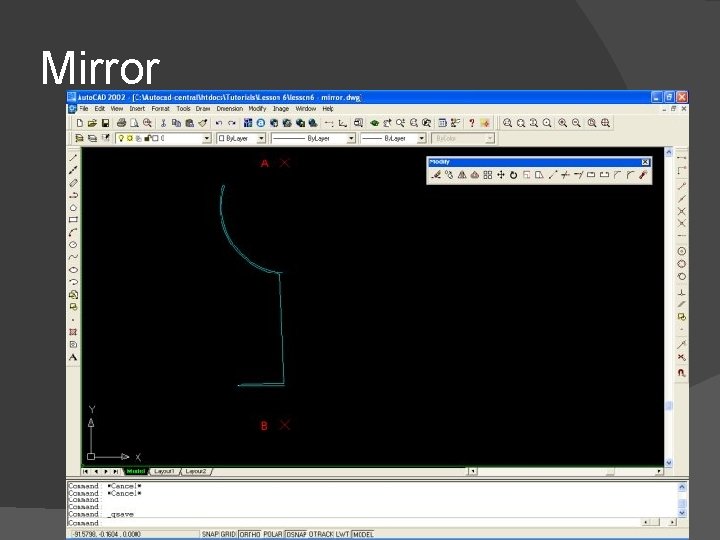This screenshot has width=720, height=540.
Task: Select the Erase tool in Modify toolbar
Action: click(x=436, y=175)
